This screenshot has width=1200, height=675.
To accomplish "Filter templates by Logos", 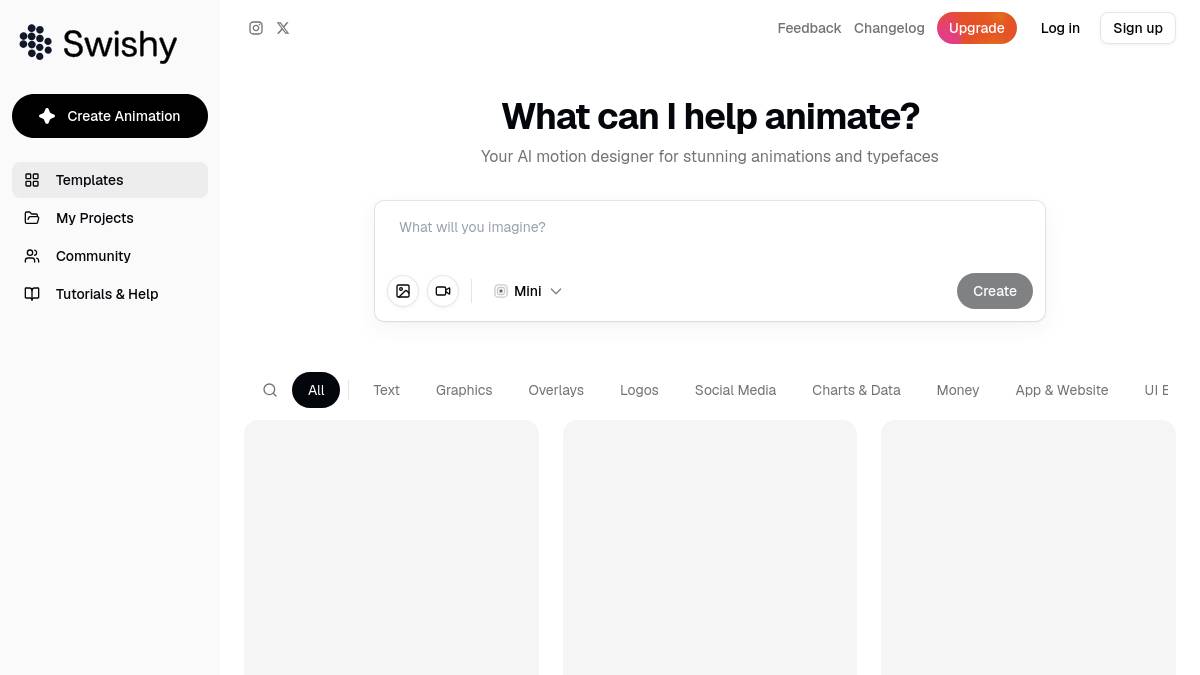I will [x=639, y=390].
